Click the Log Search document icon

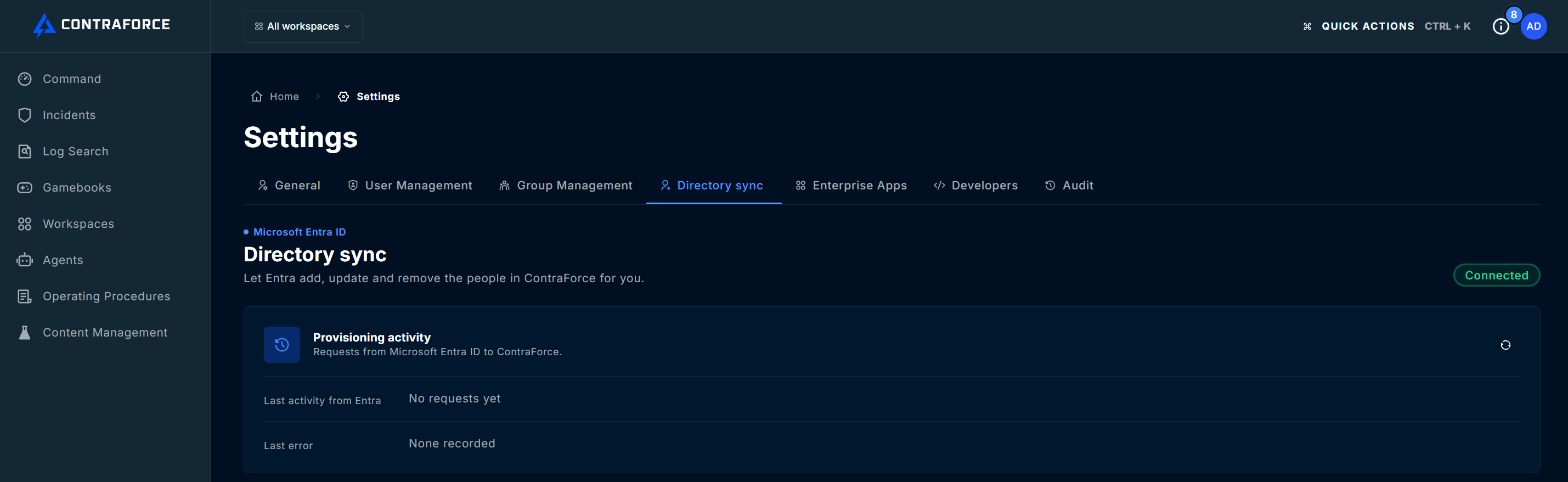[x=25, y=151]
